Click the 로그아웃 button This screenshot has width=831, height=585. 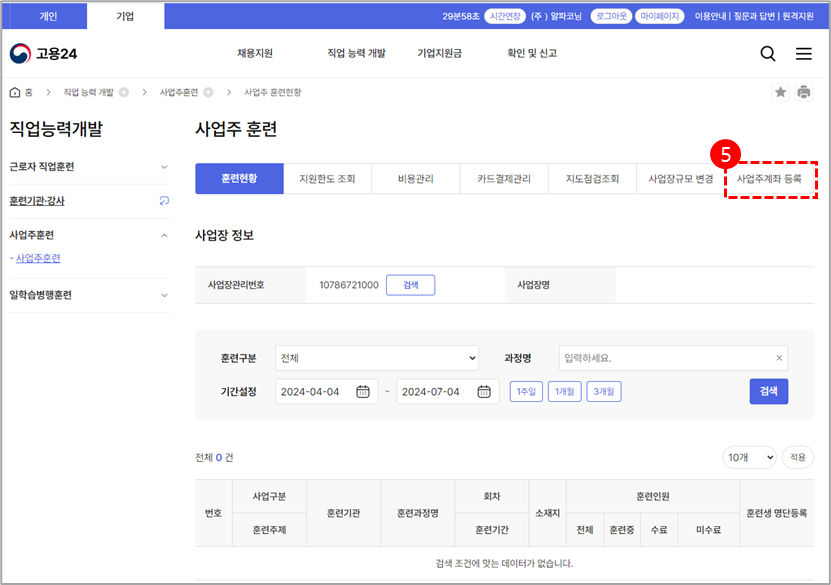coord(609,16)
